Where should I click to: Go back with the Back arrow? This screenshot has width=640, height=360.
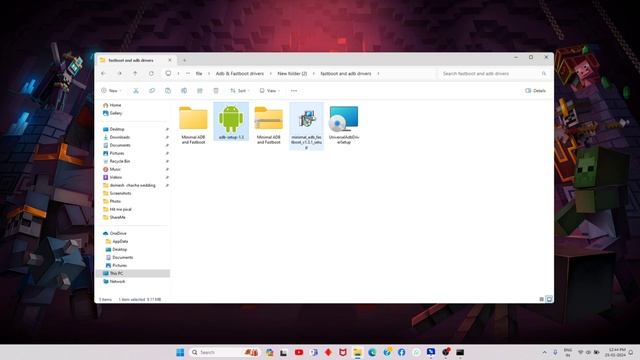tap(104, 73)
